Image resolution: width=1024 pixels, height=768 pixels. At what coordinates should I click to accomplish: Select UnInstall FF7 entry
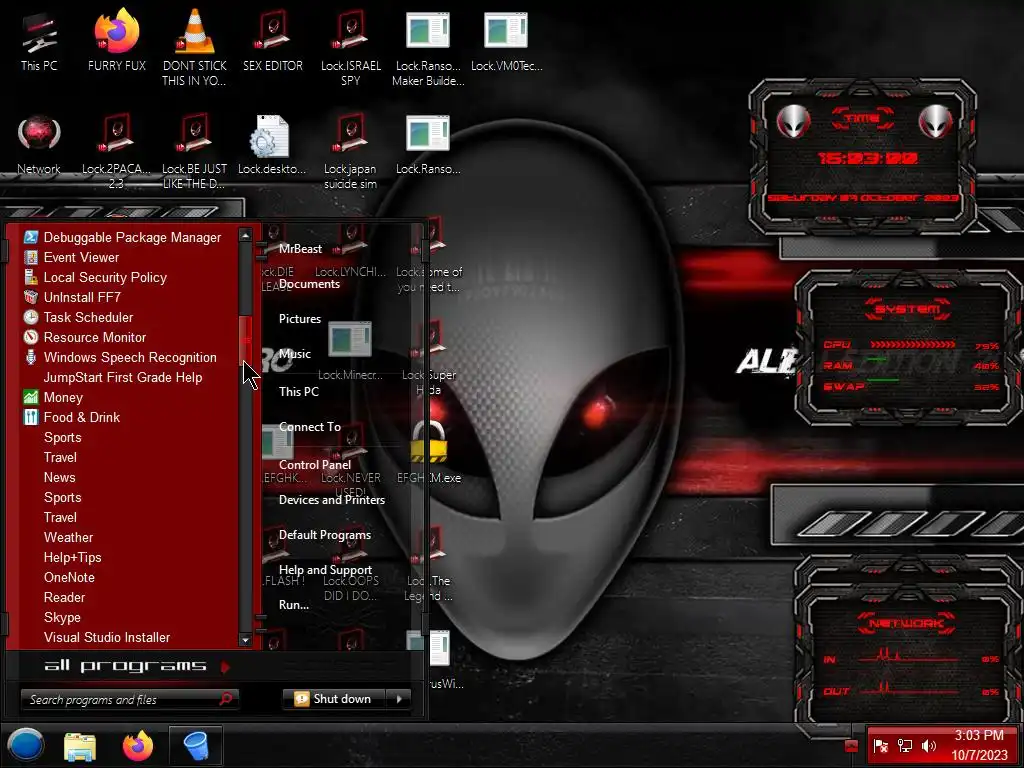coord(82,297)
